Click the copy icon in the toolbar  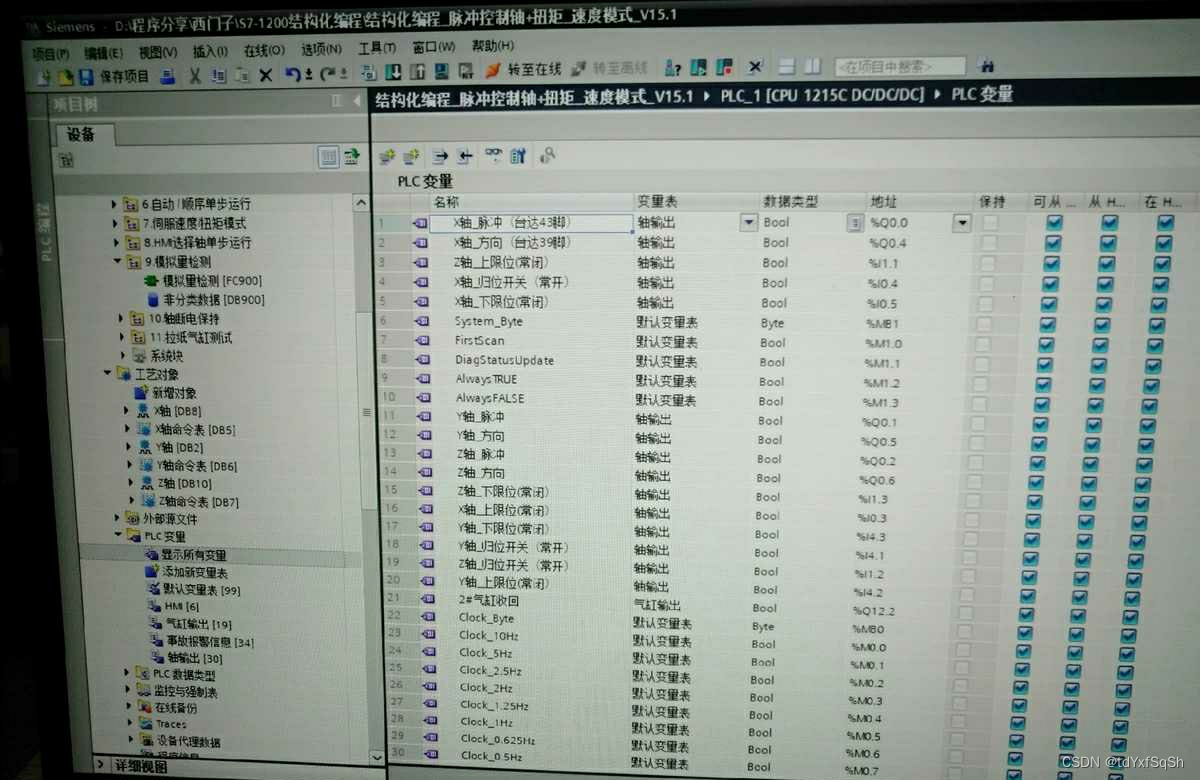pos(218,75)
